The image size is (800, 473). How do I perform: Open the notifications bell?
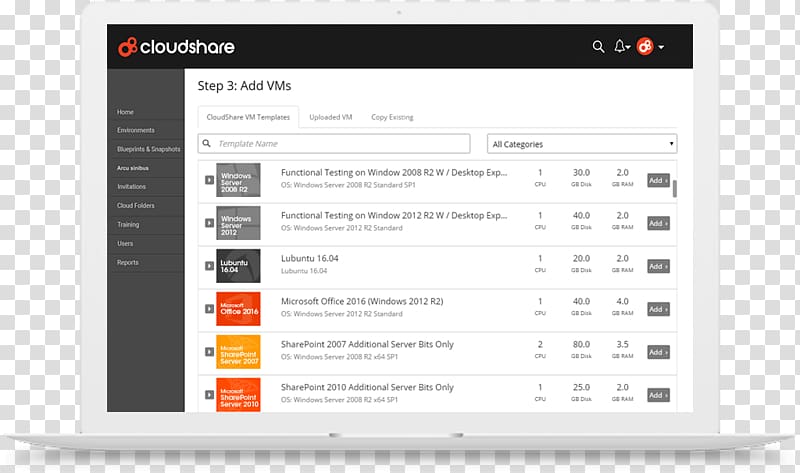(x=620, y=46)
